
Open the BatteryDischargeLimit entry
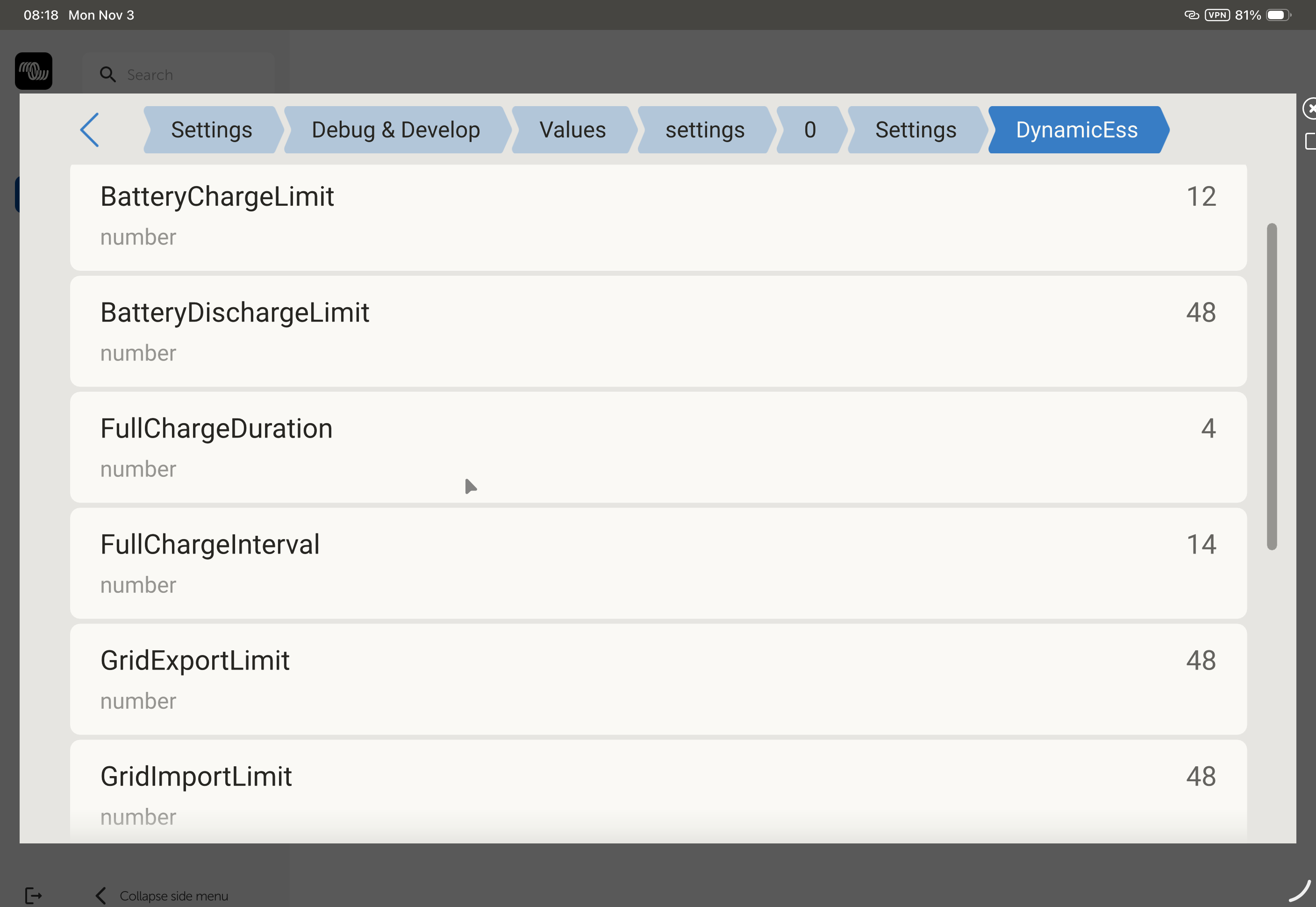658,331
